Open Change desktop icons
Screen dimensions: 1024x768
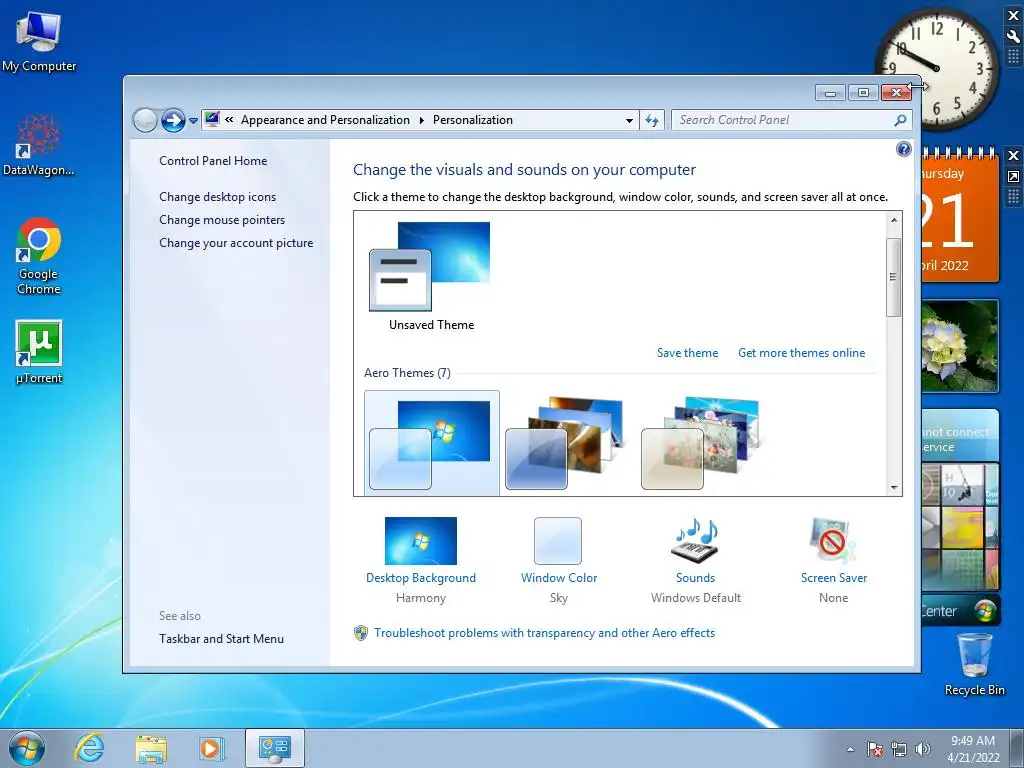point(217,197)
